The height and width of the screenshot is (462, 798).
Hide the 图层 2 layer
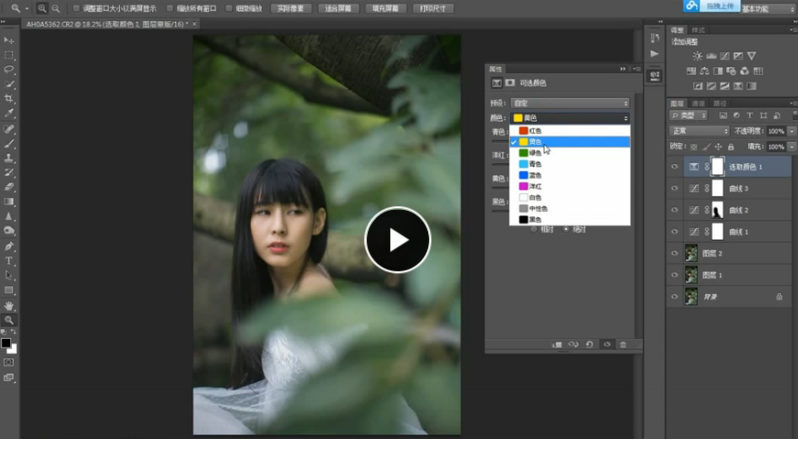(x=675, y=253)
